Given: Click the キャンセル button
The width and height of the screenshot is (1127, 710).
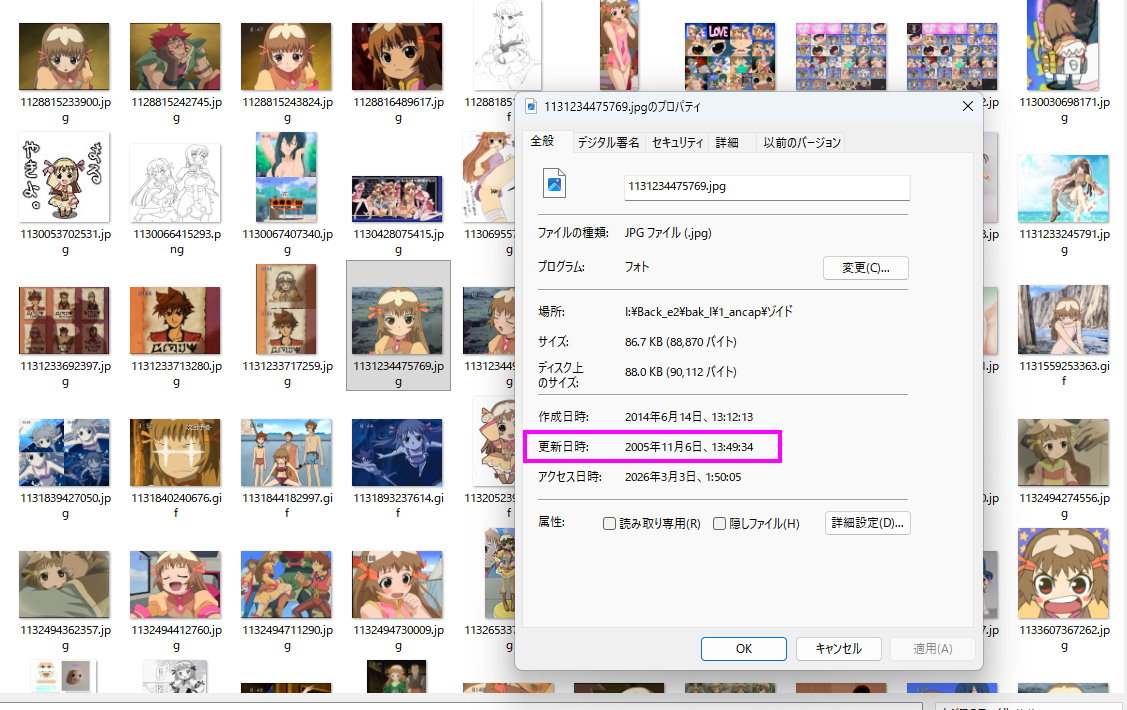Looking at the screenshot, I should coord(838,648).
